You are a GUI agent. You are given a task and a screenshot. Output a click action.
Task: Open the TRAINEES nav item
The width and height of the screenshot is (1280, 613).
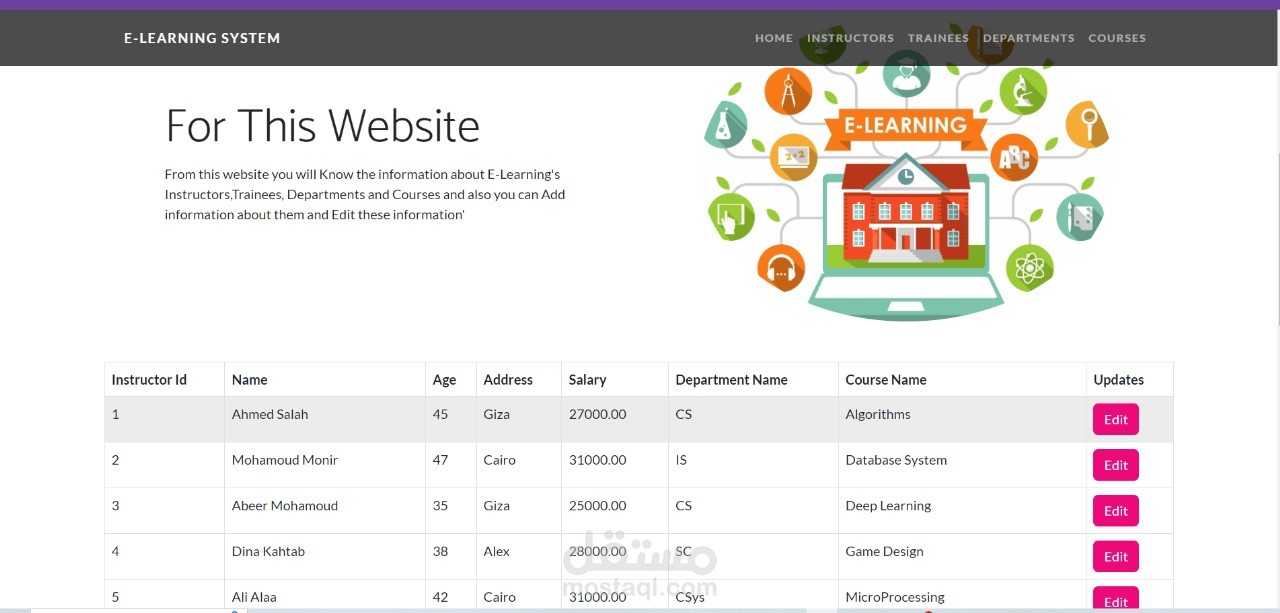[x=938, y=38]
